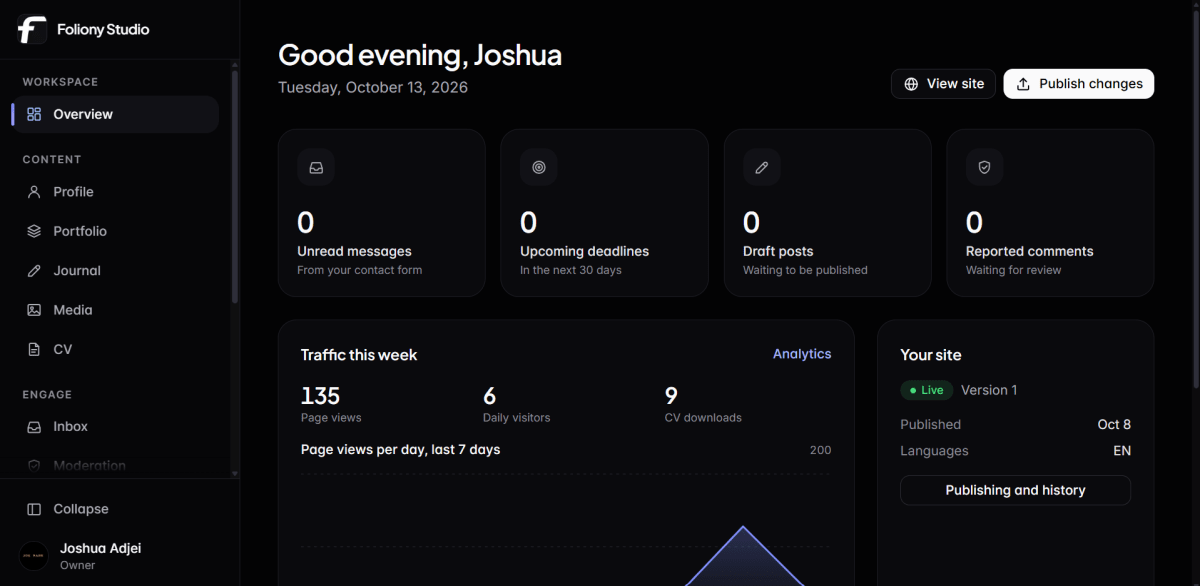
Task: Click the CV downloads stat label
Action: point(703,417)
